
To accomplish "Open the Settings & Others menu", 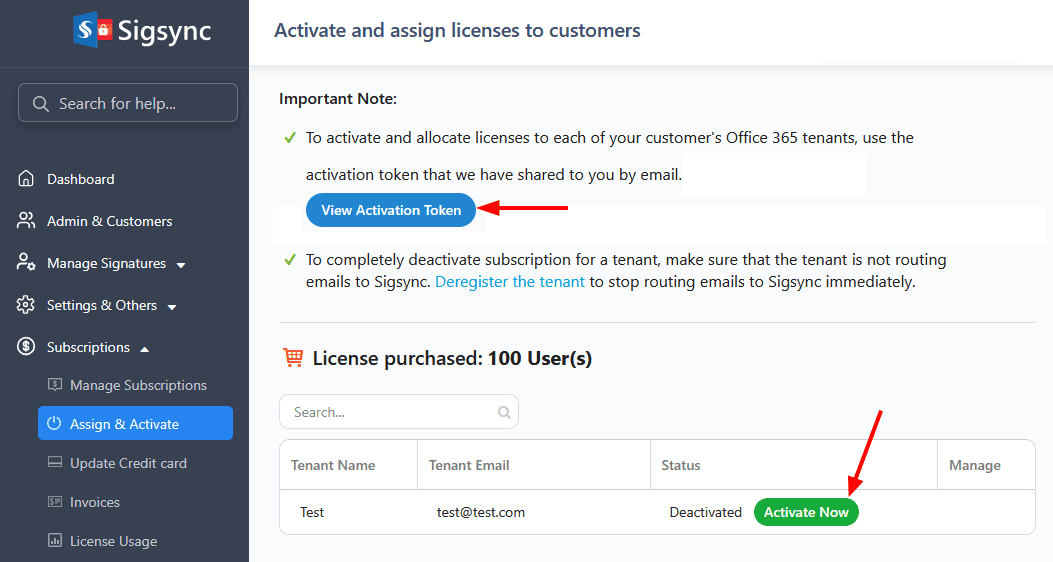I will (102, 305).
